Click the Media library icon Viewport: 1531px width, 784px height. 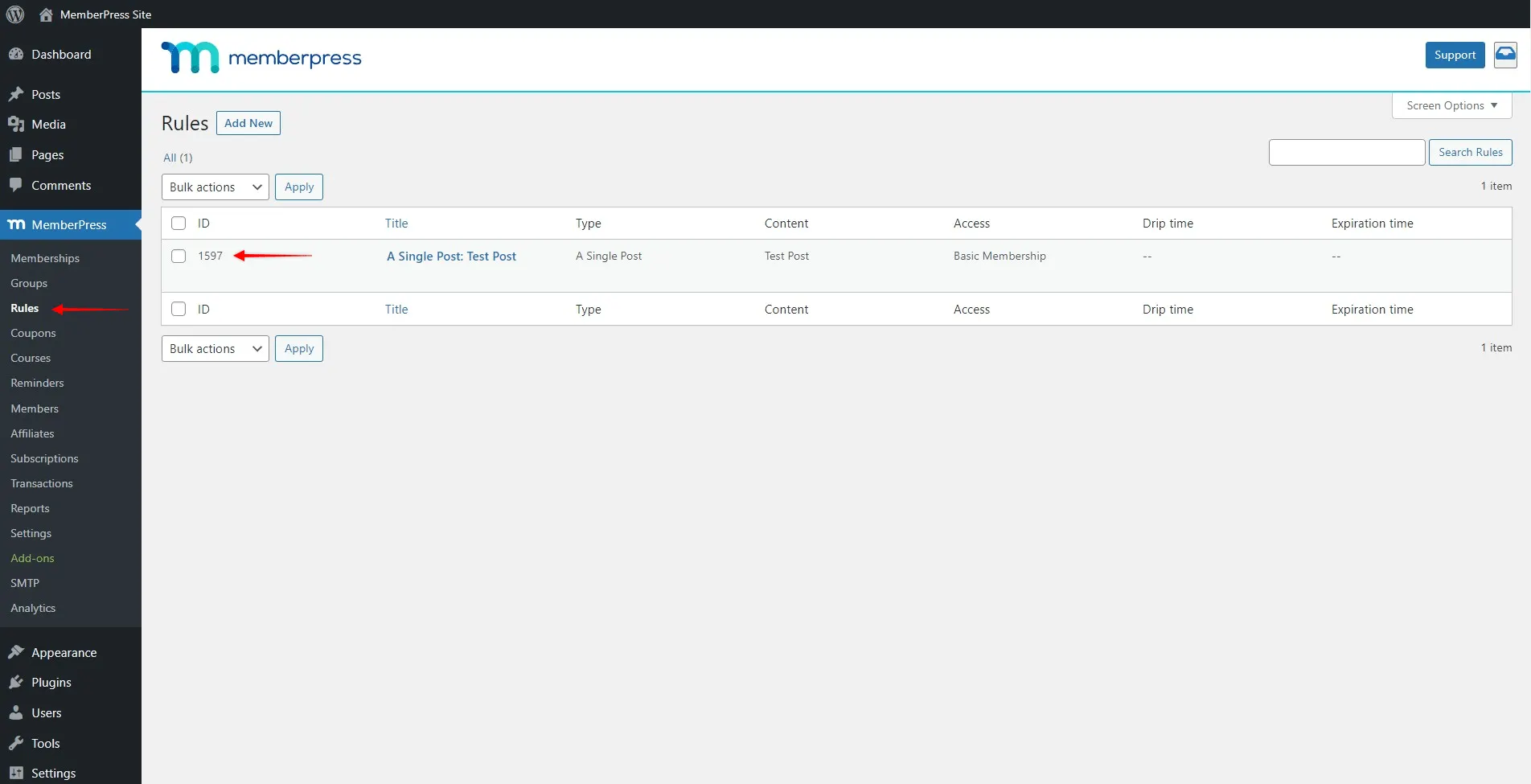16,124
